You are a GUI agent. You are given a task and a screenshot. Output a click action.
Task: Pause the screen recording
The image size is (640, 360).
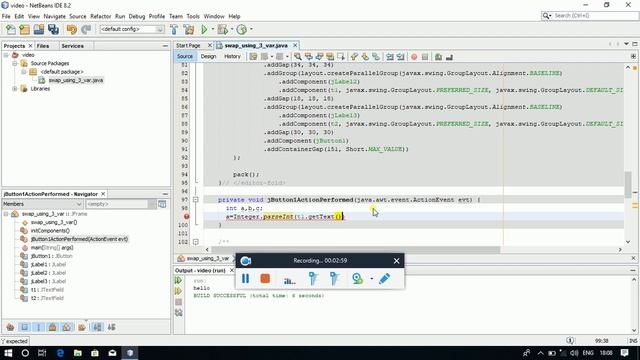click(245, 278)
